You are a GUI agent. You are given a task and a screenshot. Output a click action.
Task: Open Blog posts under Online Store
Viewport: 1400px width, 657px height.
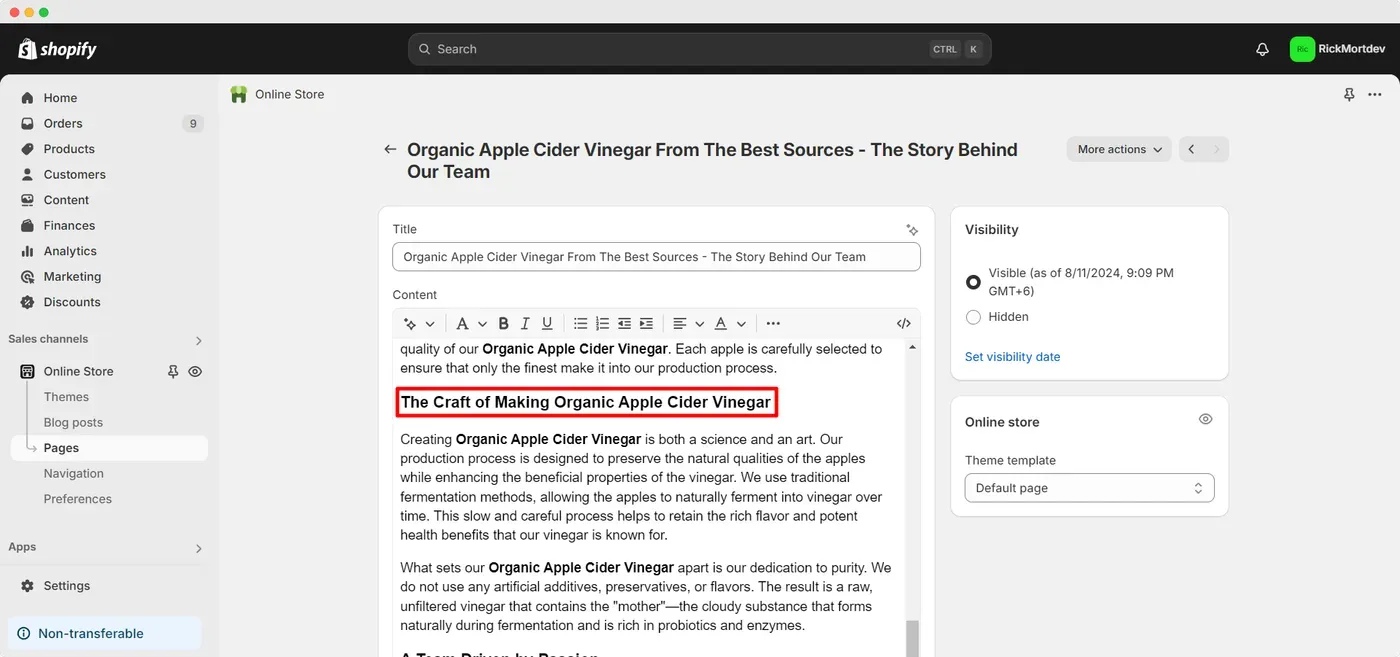[x=73, y=422]
